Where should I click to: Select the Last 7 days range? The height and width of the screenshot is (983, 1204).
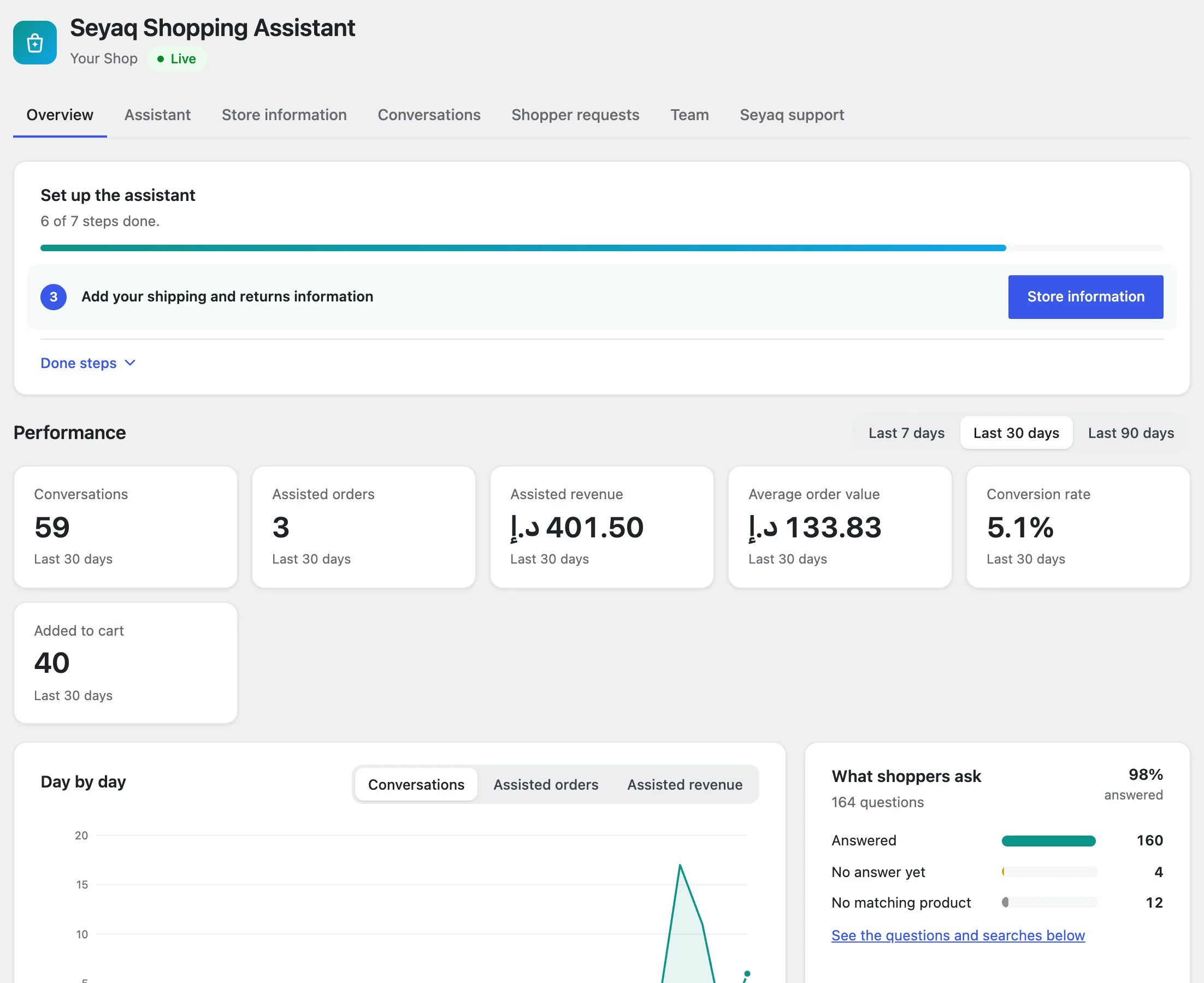906,433
